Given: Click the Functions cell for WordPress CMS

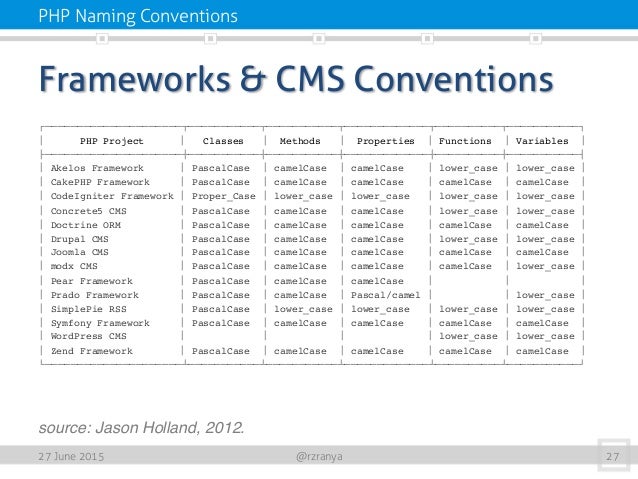Looking at the screenshot, I should [x=468, y=336].
